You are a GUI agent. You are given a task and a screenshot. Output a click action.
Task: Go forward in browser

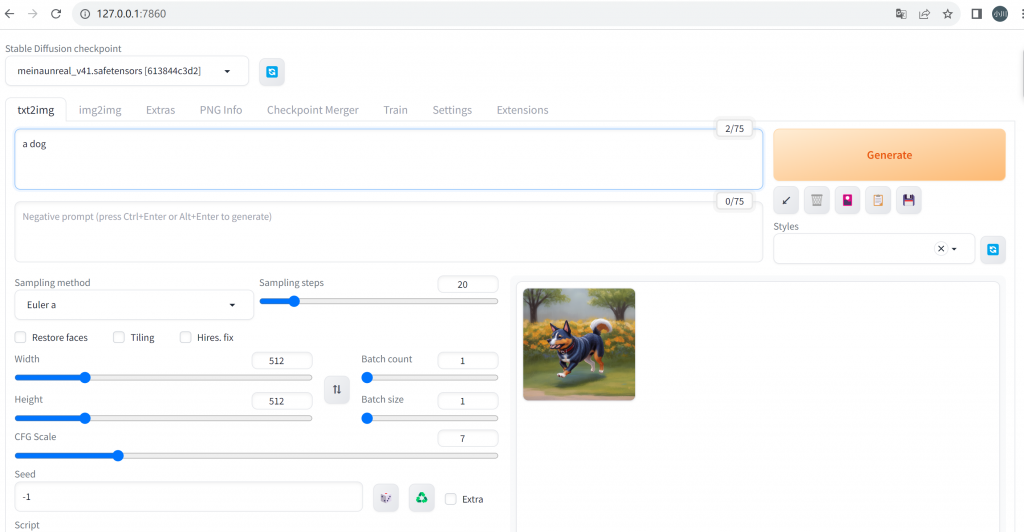(x=33, y=14)
